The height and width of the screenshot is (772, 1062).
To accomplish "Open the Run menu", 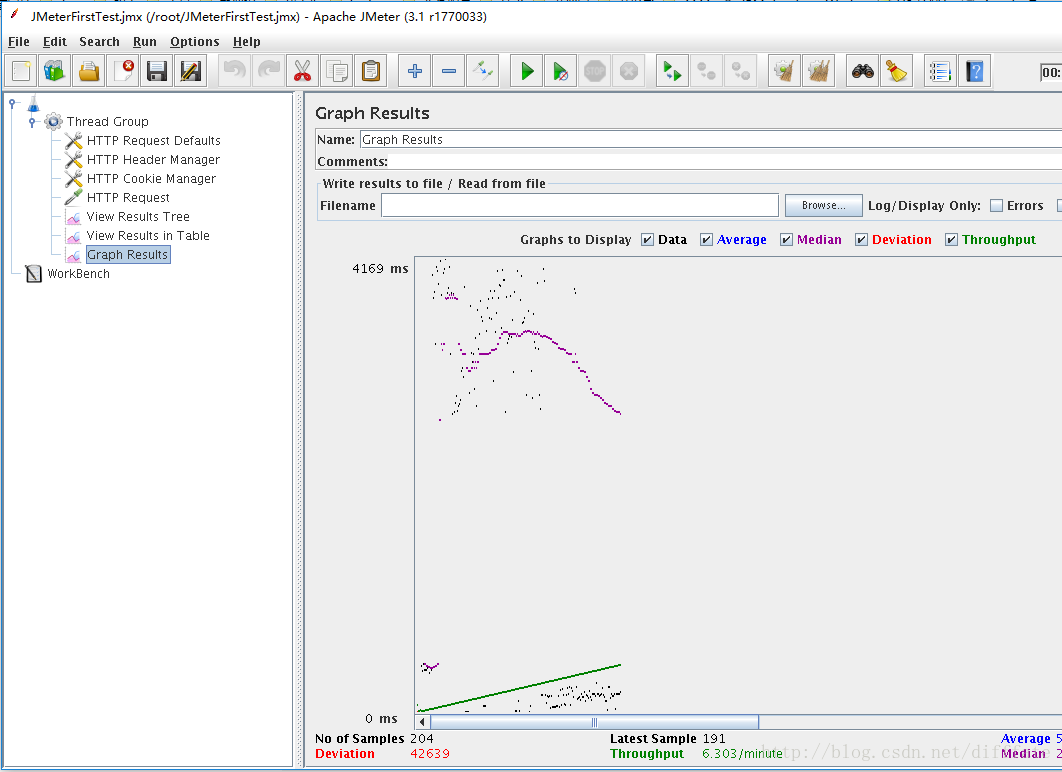I will [144, 42].
